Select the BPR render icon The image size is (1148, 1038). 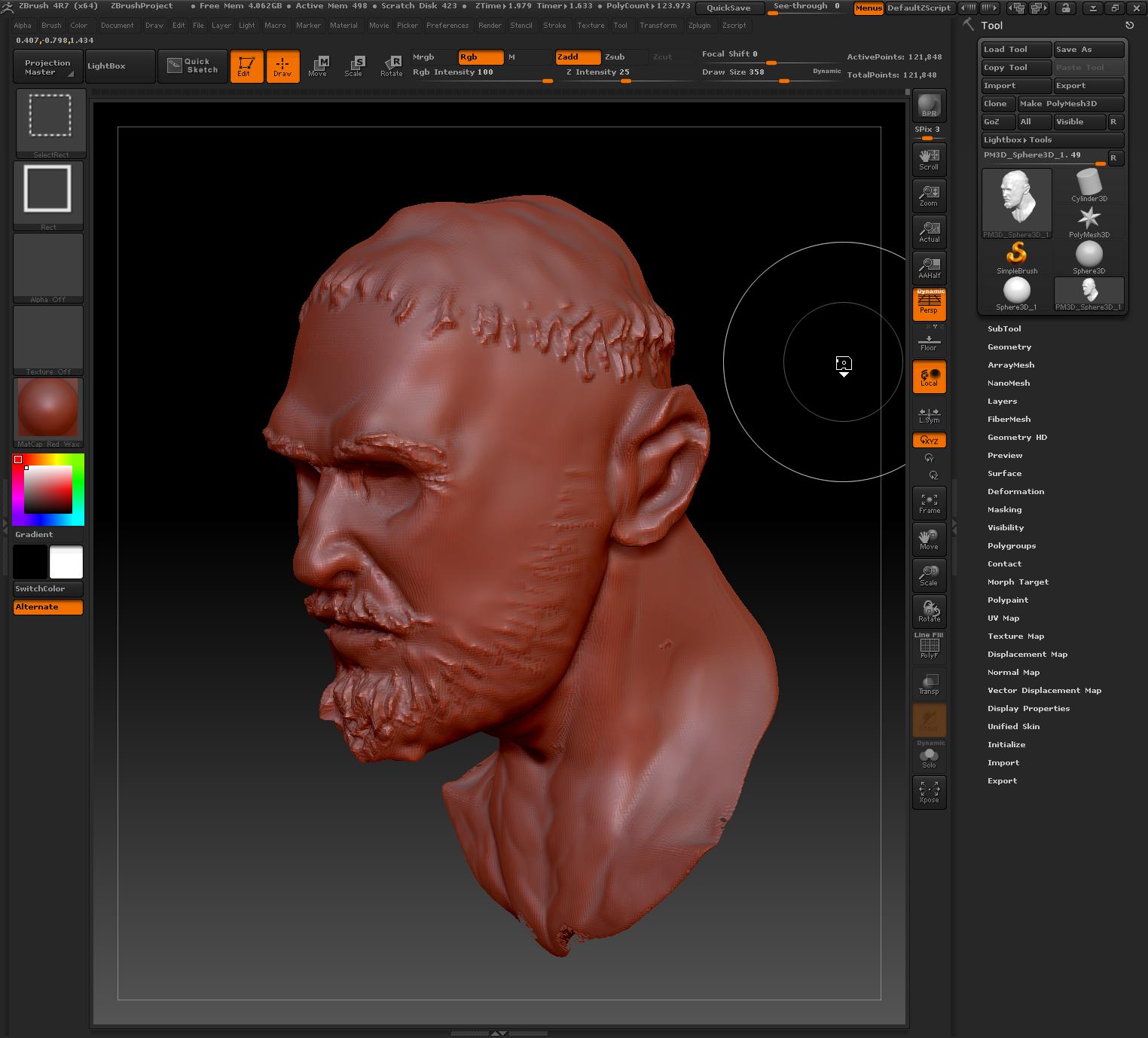tap(929, 105)
